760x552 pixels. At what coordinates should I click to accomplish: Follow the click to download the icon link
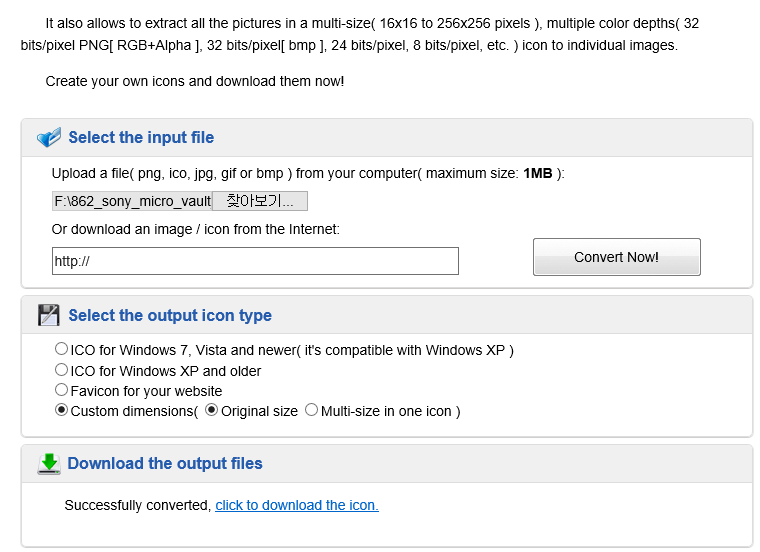click(297, 505)
